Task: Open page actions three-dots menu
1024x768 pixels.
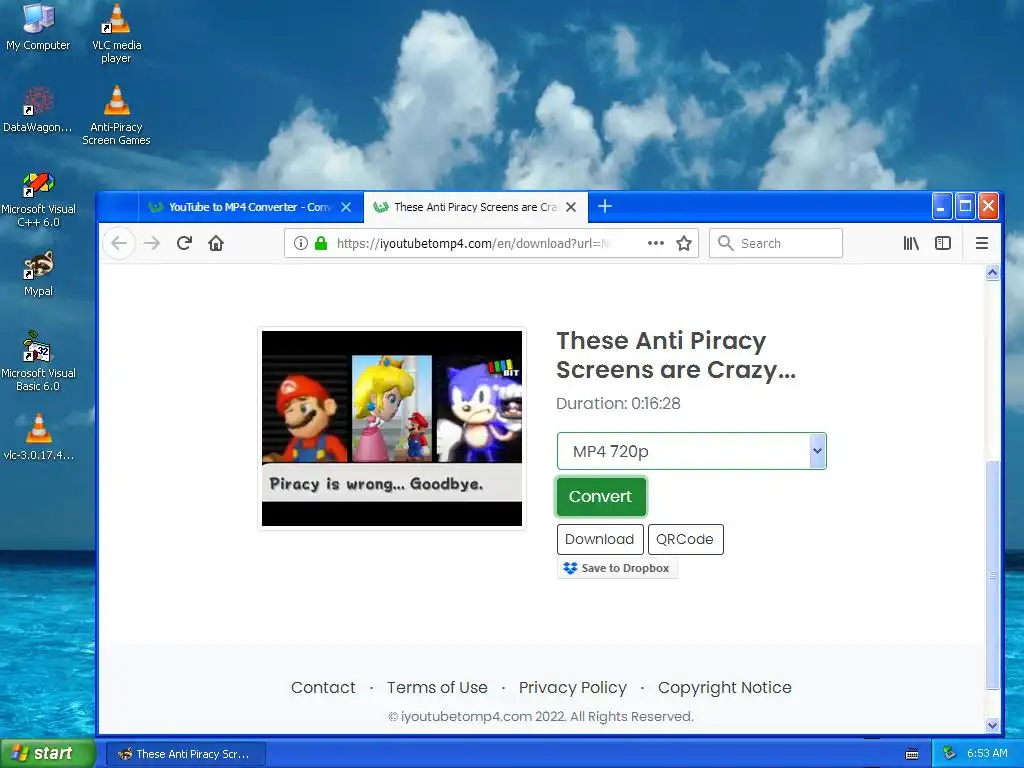Action: coord(656,244)
